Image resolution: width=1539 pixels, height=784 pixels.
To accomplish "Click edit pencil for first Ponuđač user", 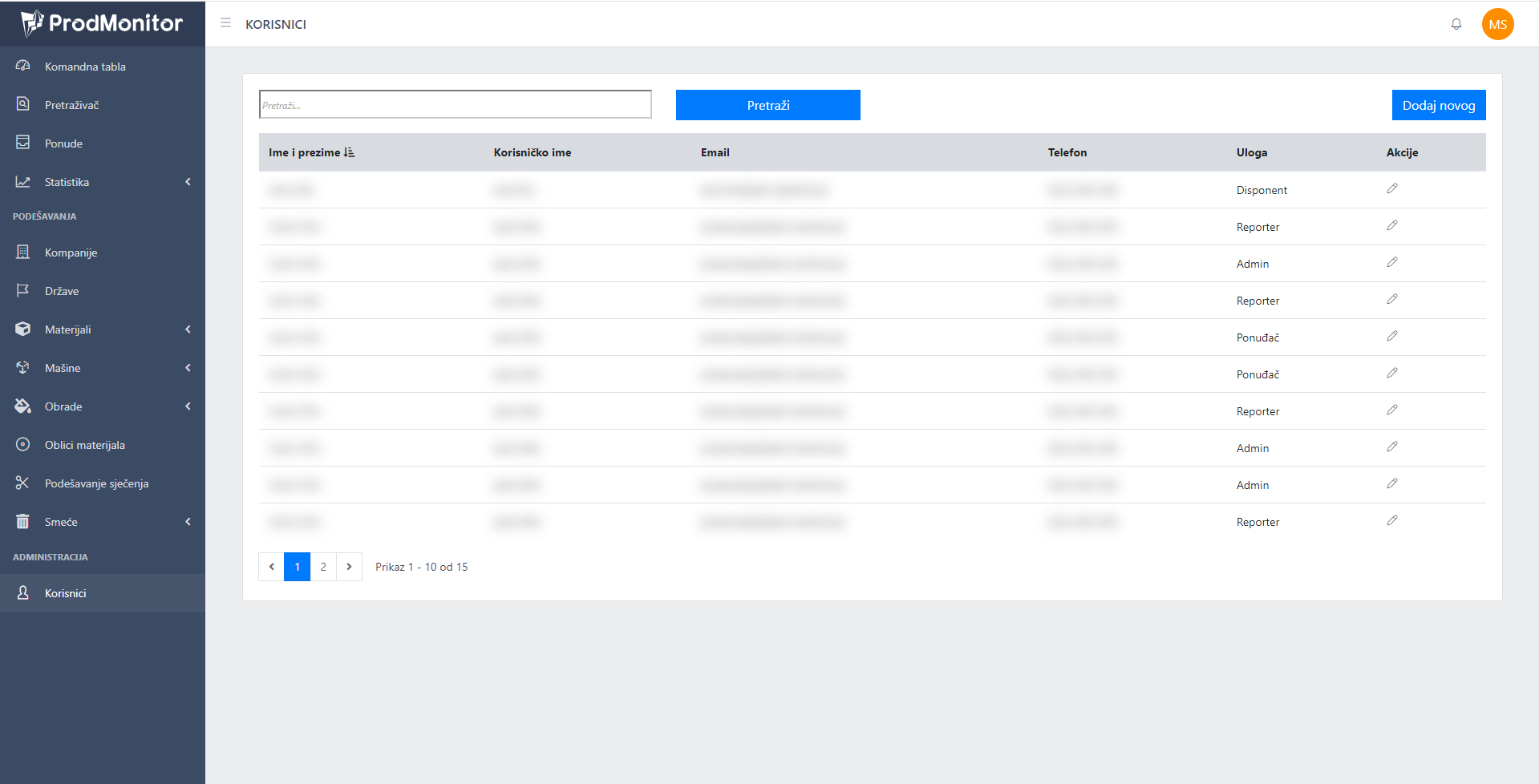I will [x=1391, y=336].
